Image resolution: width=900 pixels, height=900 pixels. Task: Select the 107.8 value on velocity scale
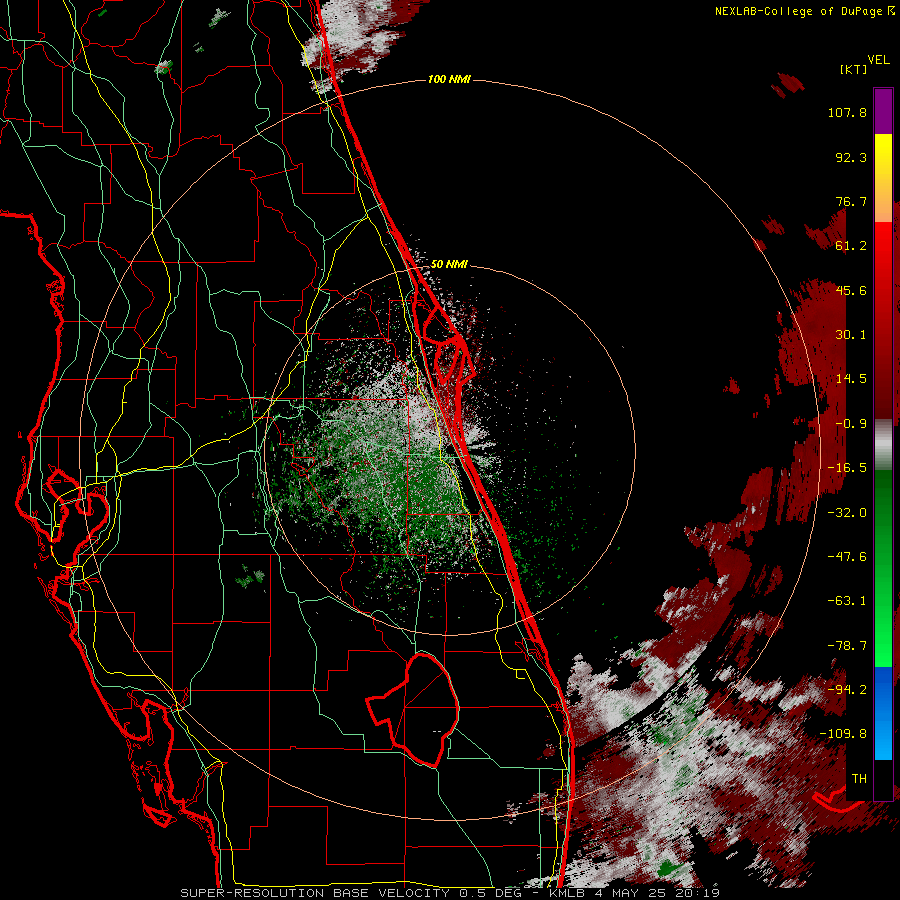(x=847, y=112)
